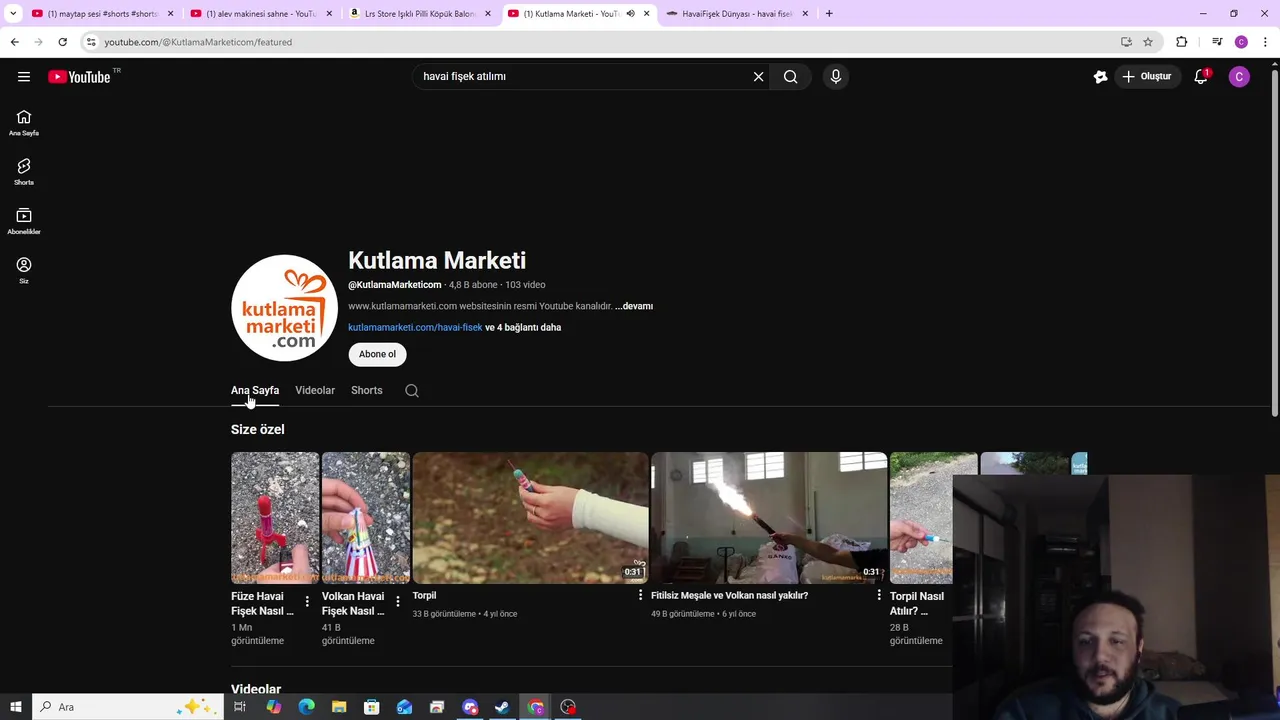Reload the current page
Screen dimensions: 1280x720
(x=62, y=42)
